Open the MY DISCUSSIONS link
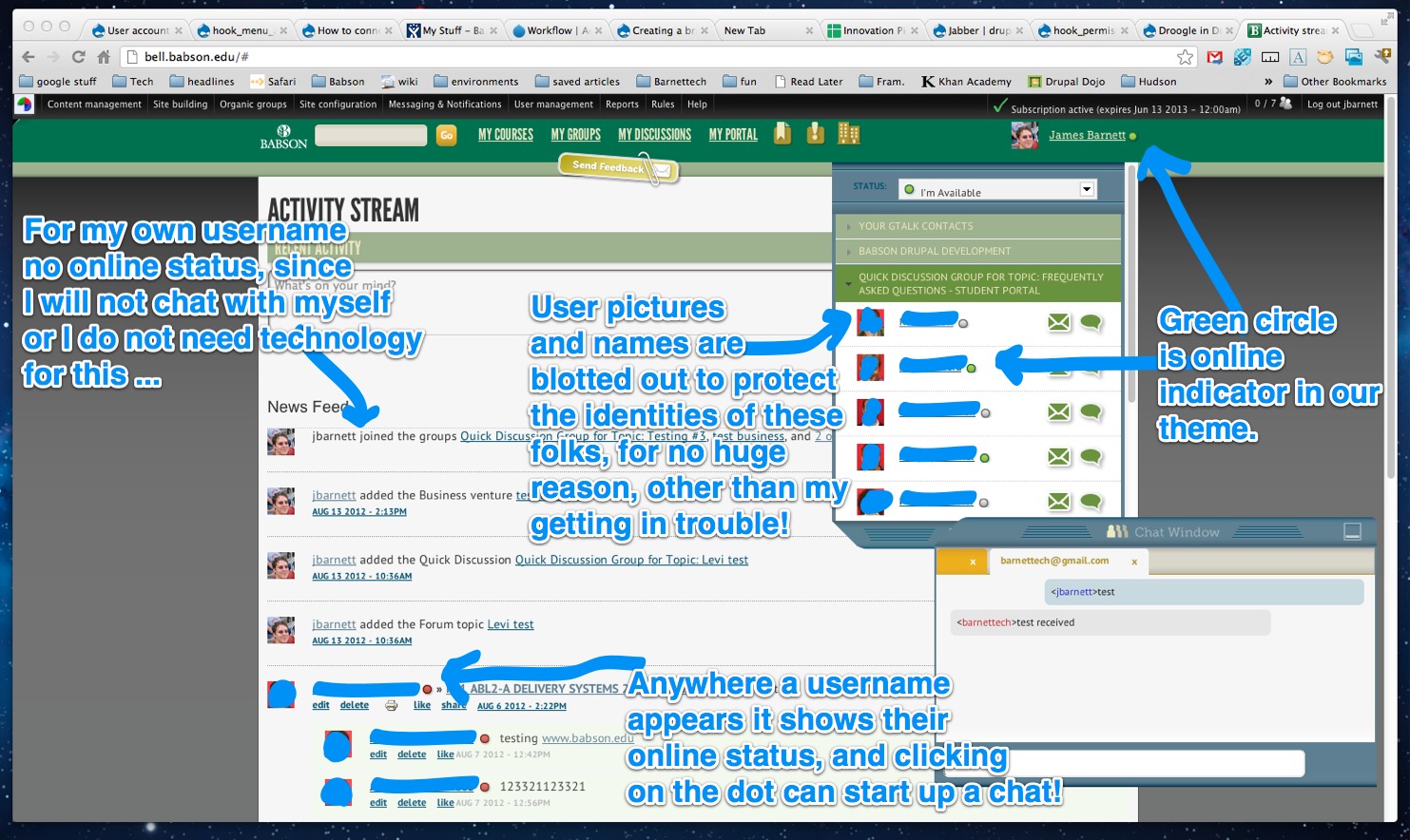The width and height of the screenshot is (1410, 840). [x=654, y=135]
